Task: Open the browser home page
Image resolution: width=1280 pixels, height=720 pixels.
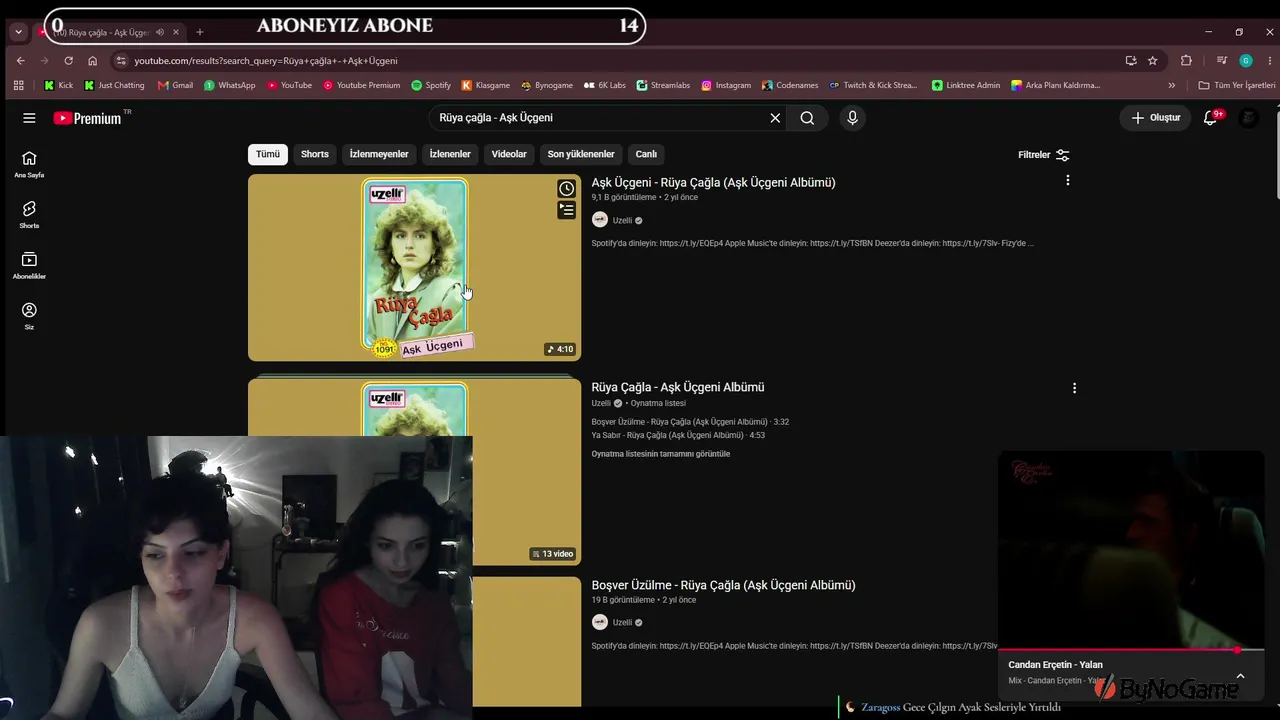Action: click(x=92, y=60)
